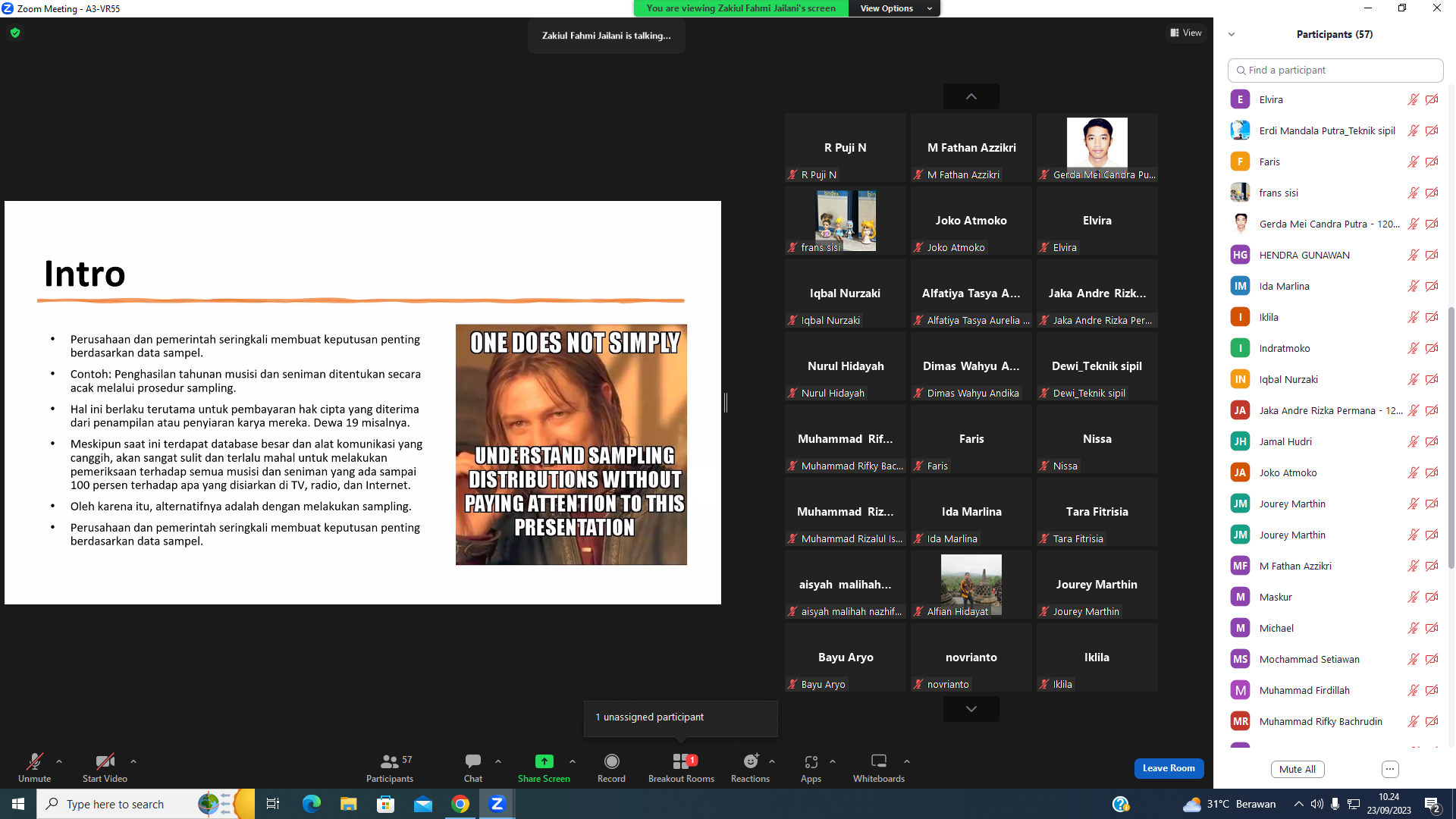Show previous page of video thumbnails
1456x819 pixels.
coord(971,96)
